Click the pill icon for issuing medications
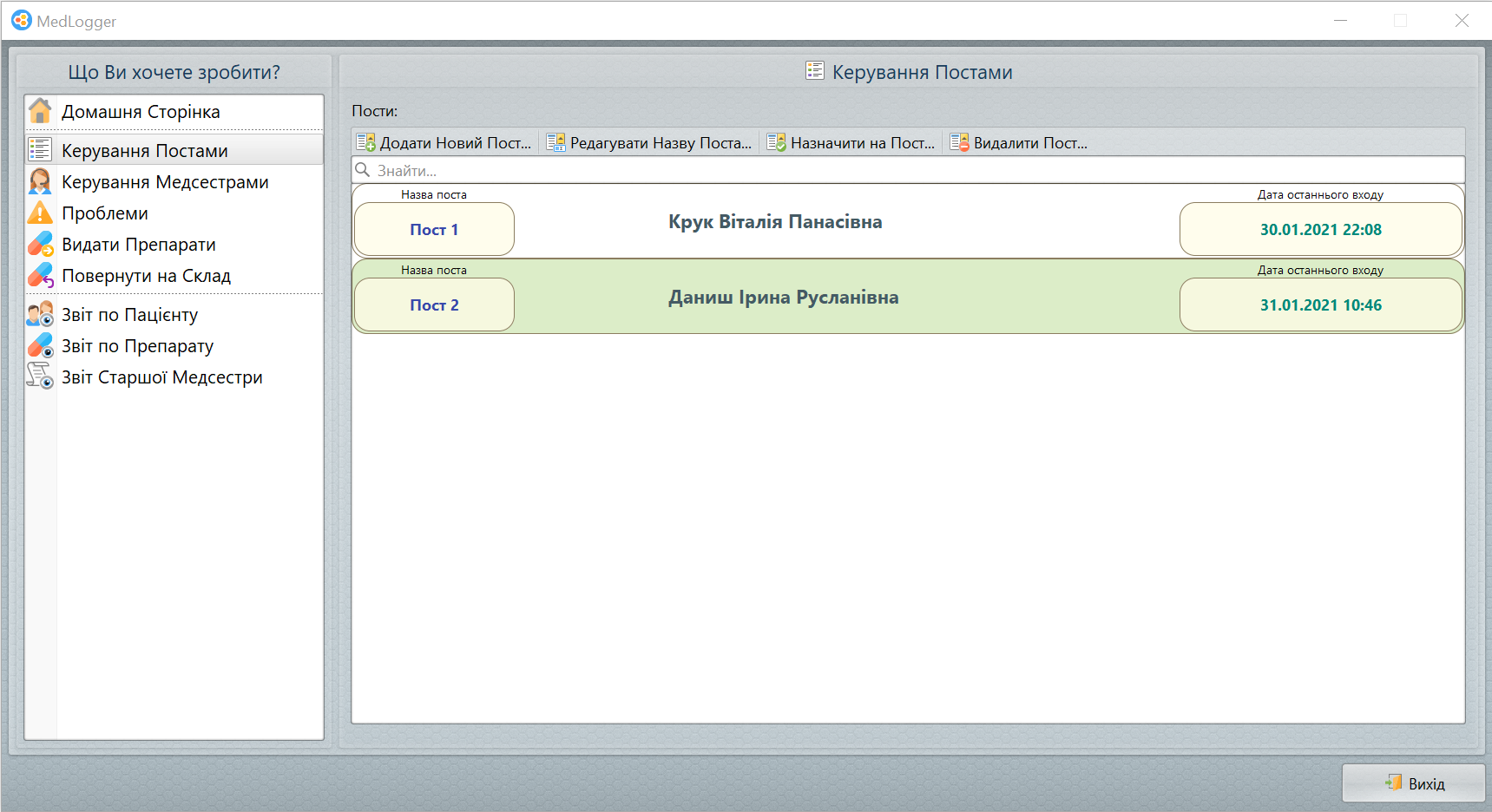Screen dimensions: 1492x812 pyautogui.click(x=40, y=245)
